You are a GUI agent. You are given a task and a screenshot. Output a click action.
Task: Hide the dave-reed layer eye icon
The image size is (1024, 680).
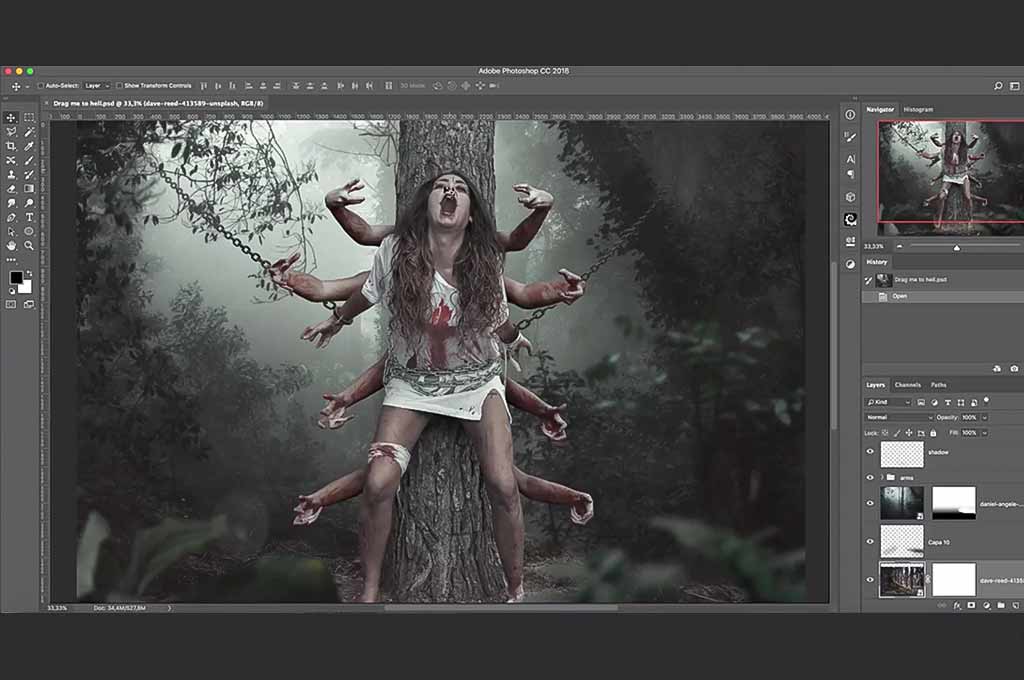coord(870,579)
